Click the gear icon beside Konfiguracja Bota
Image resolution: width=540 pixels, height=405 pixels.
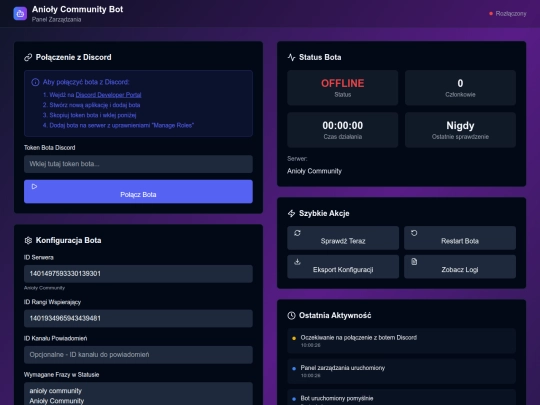click(28, 240)
